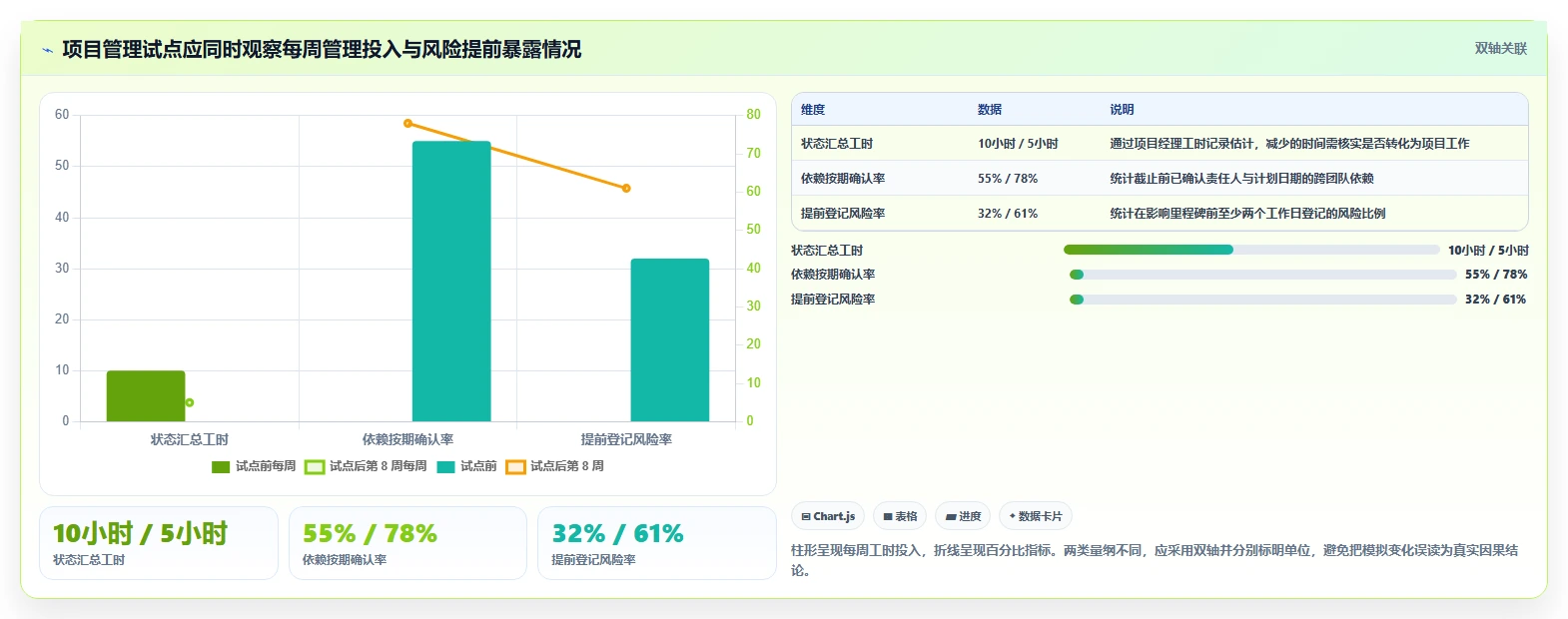The width and height of the screenshot is (1568, 619).
Task: Click the 状态汇总工时 progress bar
Action: click(1251, 250)
